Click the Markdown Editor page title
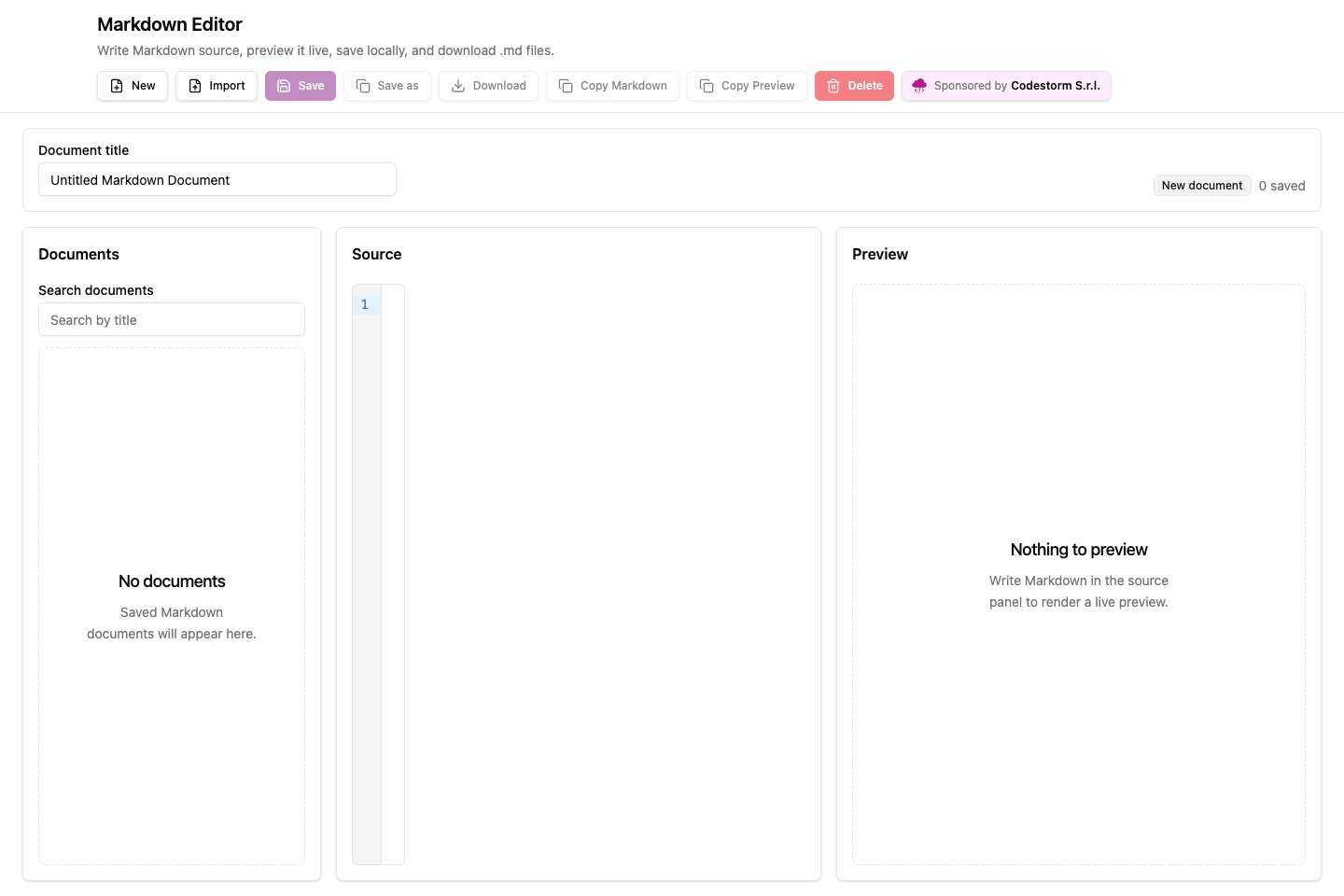 [x=170, y=24]
